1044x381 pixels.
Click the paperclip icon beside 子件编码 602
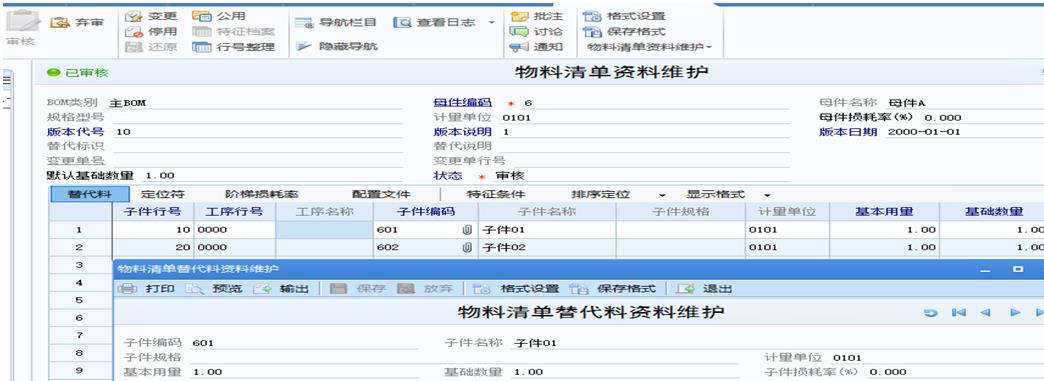467,247
